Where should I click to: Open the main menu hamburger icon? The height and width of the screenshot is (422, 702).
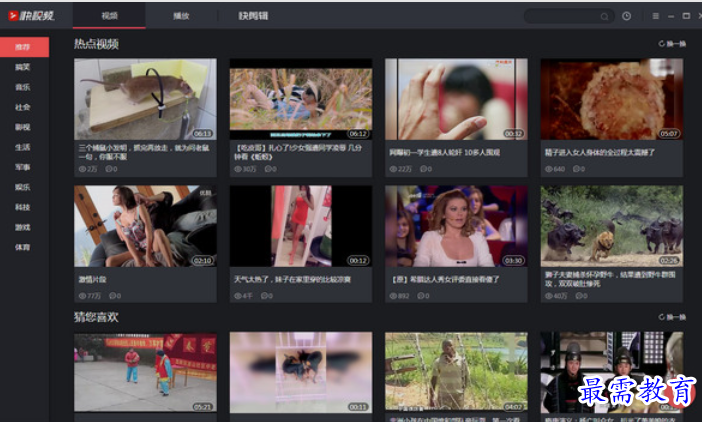[655, 16]
